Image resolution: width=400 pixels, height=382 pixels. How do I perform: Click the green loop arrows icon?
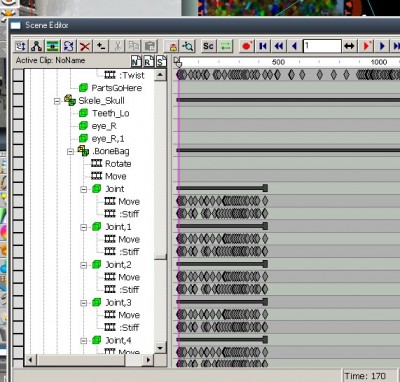(x=225, y=46)
